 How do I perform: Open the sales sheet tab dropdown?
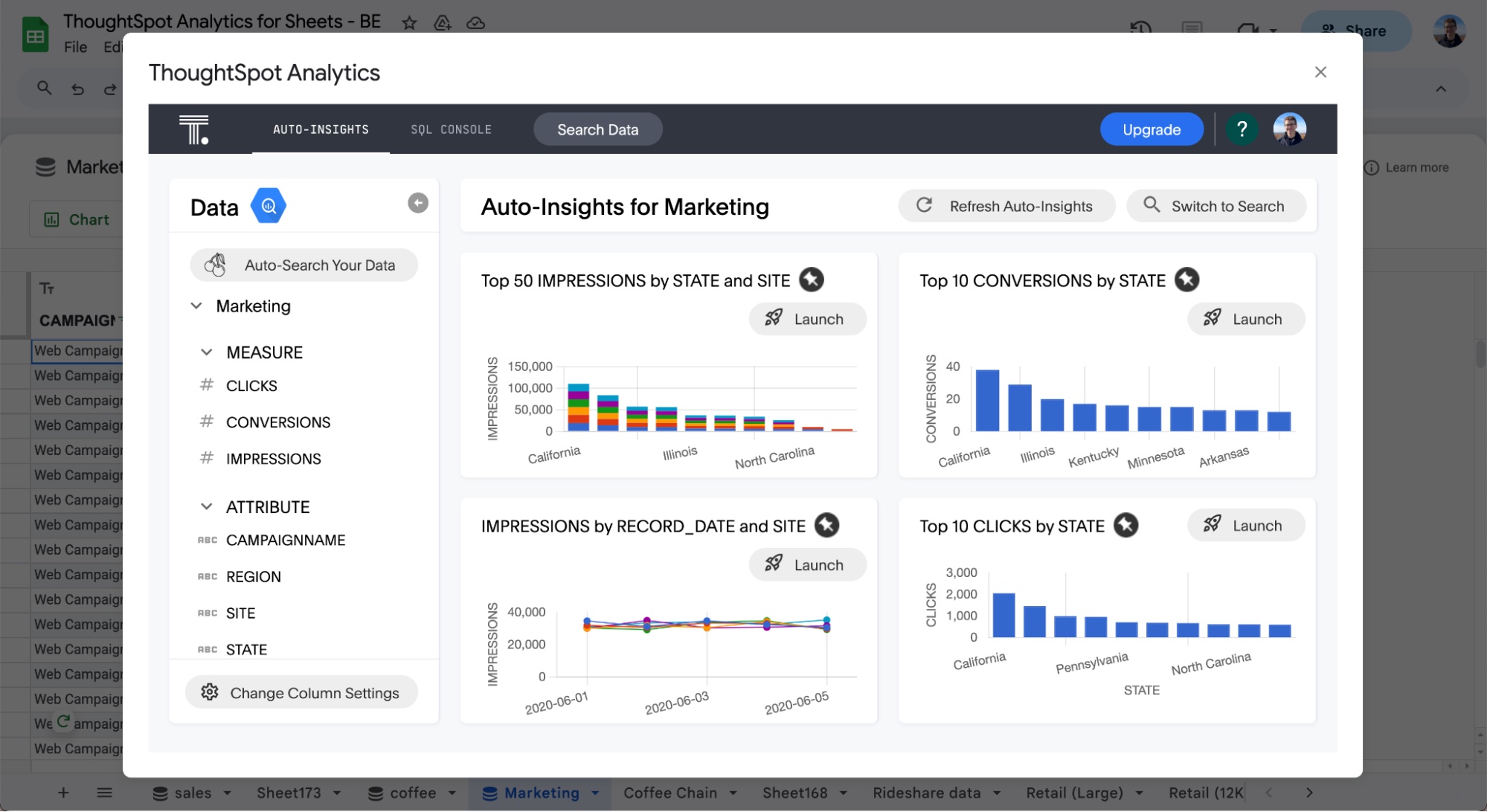227,793
